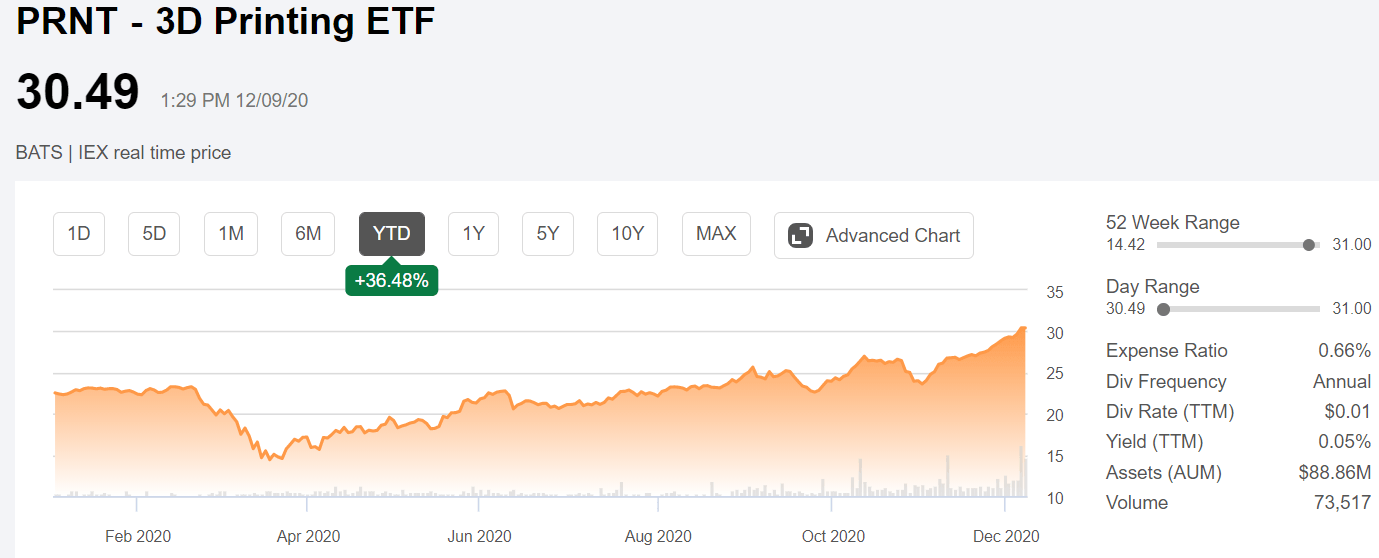Click the chart line peak near Dec 2020

pos(1023,328)
